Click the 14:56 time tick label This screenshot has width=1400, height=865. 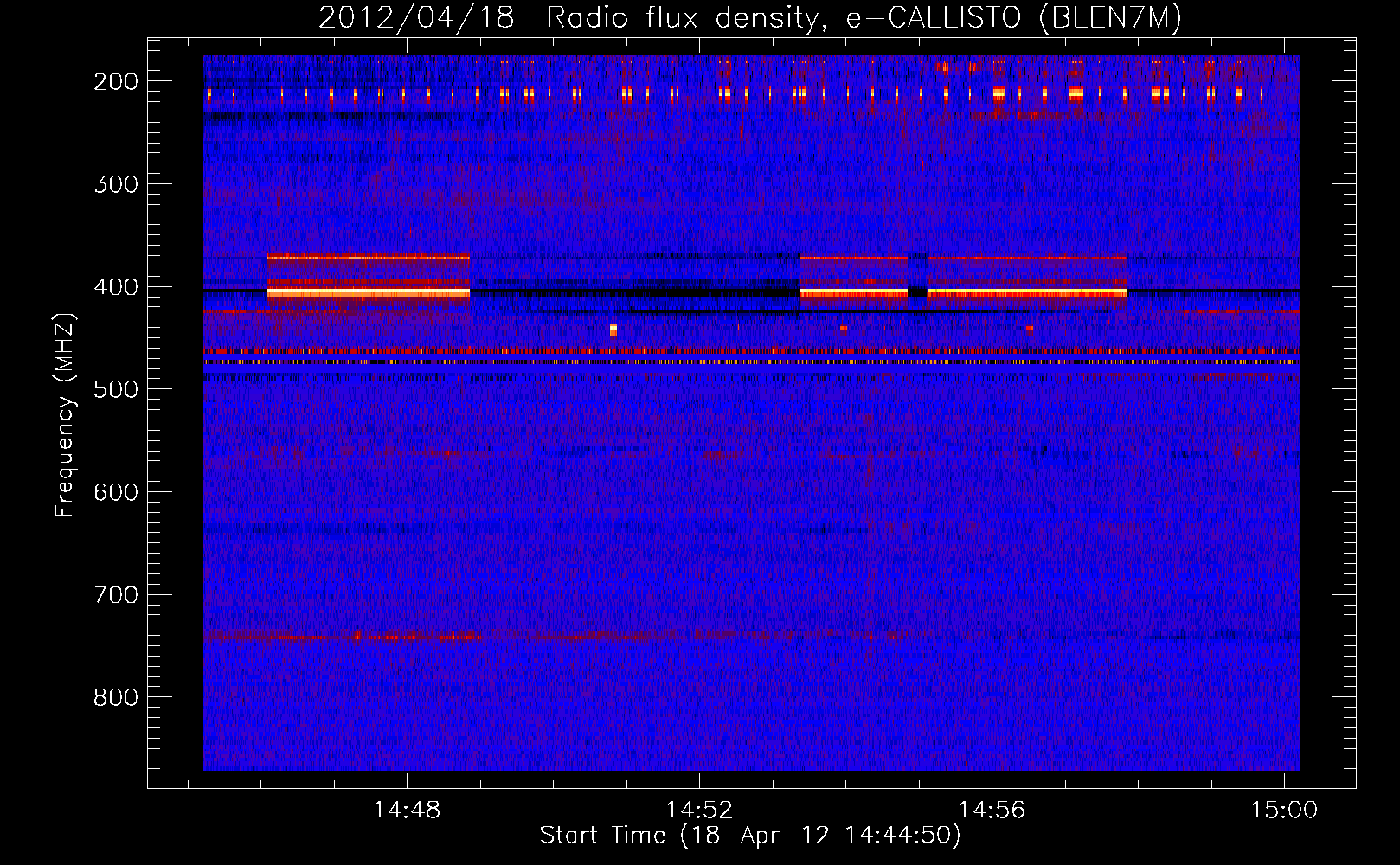click(992, 810)
